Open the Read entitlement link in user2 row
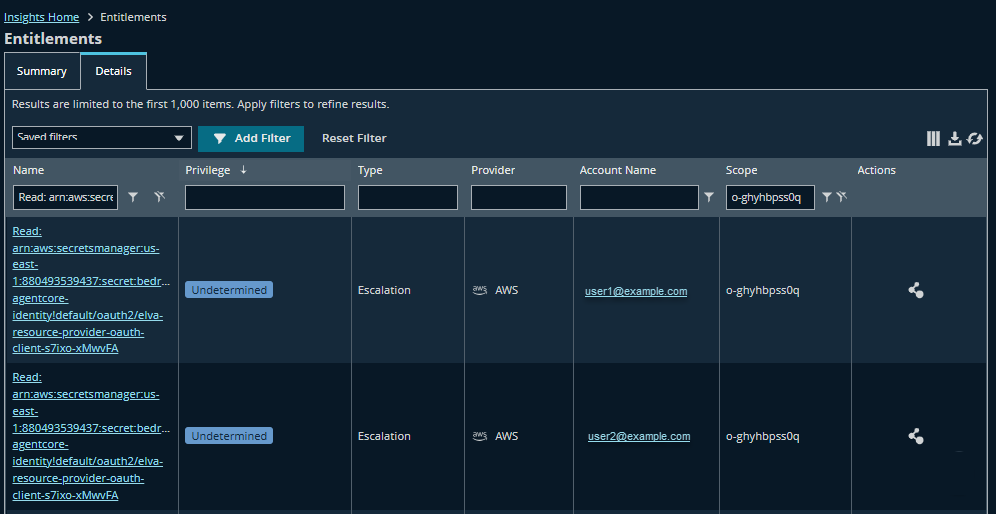996x514 pixels. (89, 436)
